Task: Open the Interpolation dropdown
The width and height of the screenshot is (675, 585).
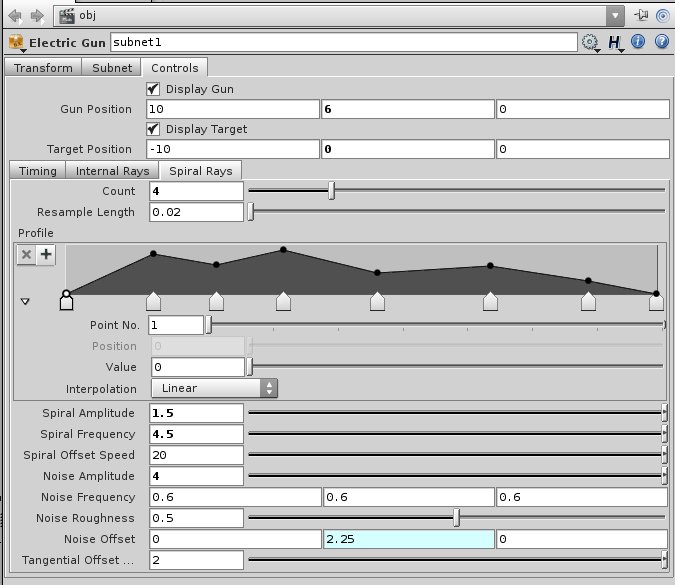Action: coord(214,388)
